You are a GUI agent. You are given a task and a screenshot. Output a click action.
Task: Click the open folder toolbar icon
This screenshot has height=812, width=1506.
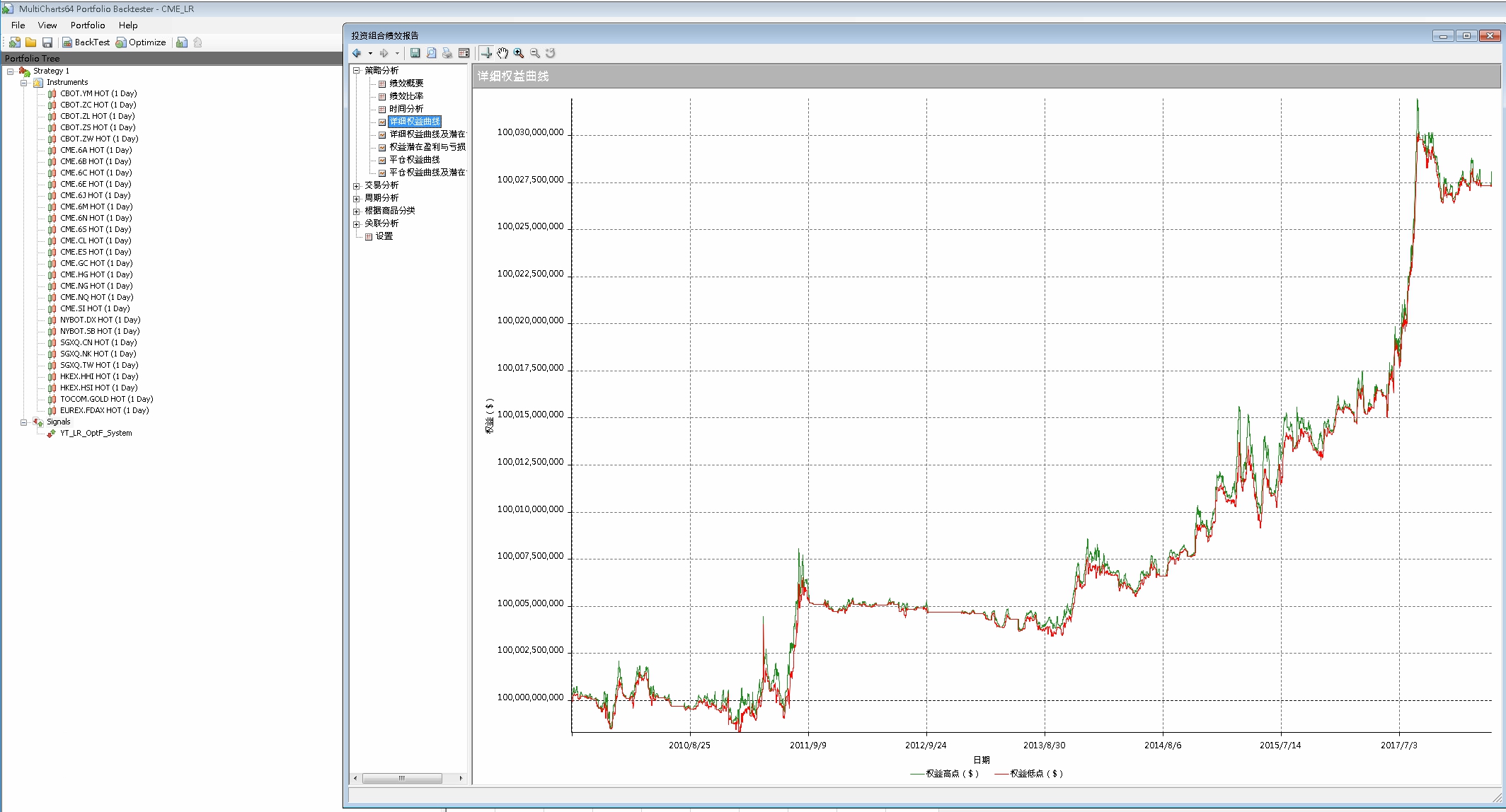point(30,42)
